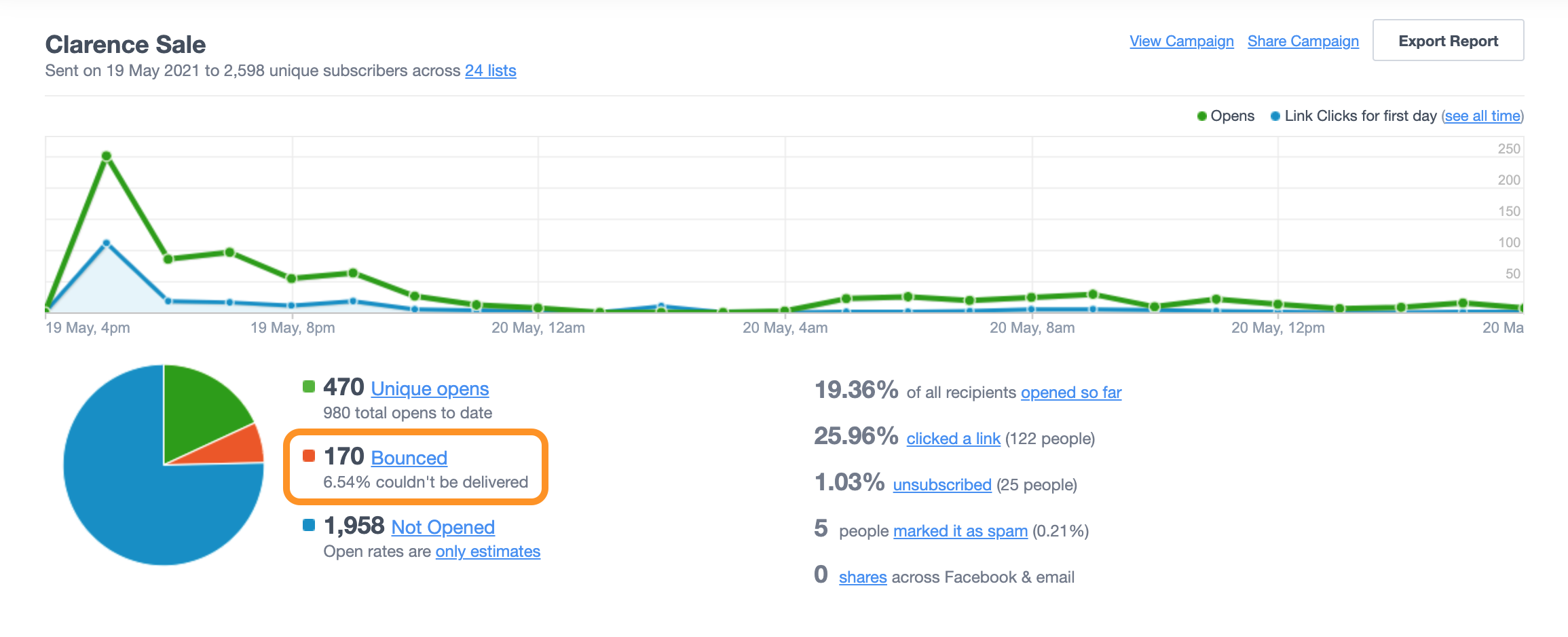Toggle the graph to all-time view
The width and height of the screenshot is (1568, 637).
(1482, 116)
